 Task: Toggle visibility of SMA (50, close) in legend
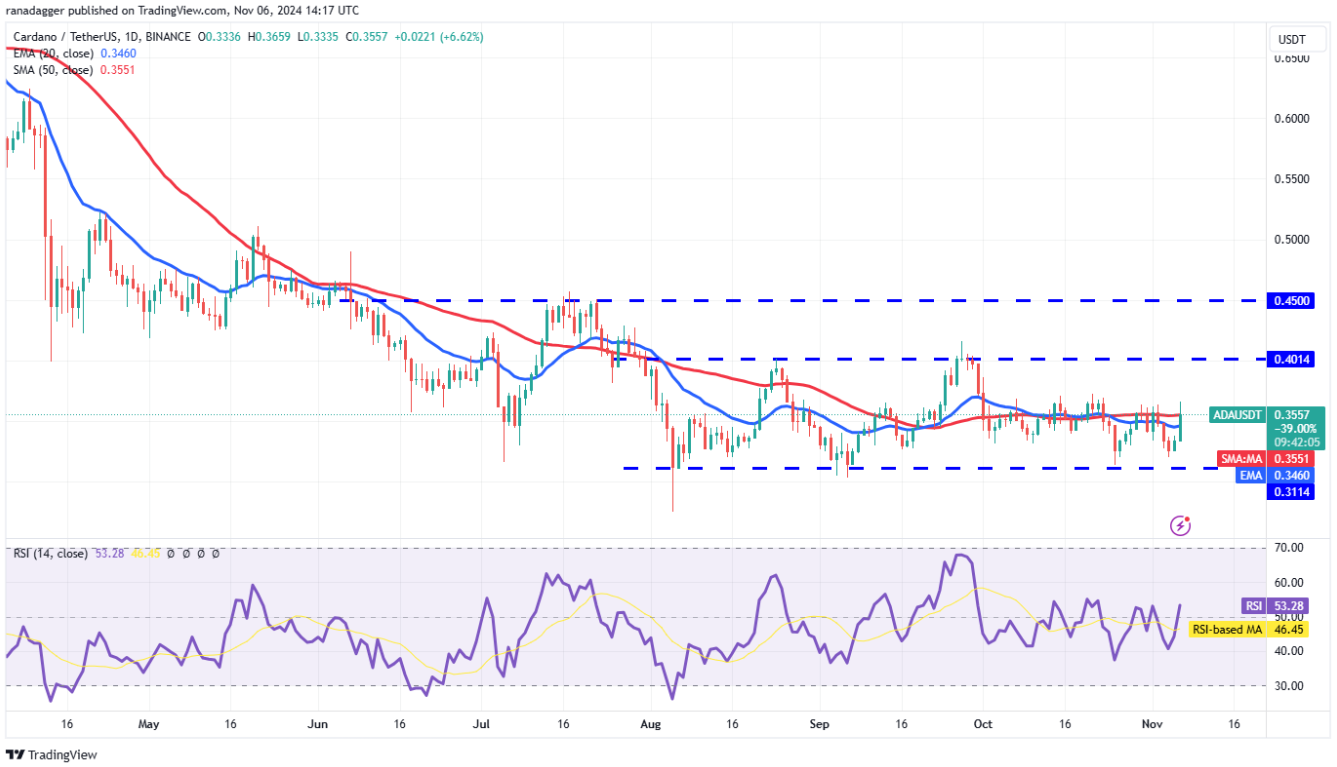[x=54, y=71]
